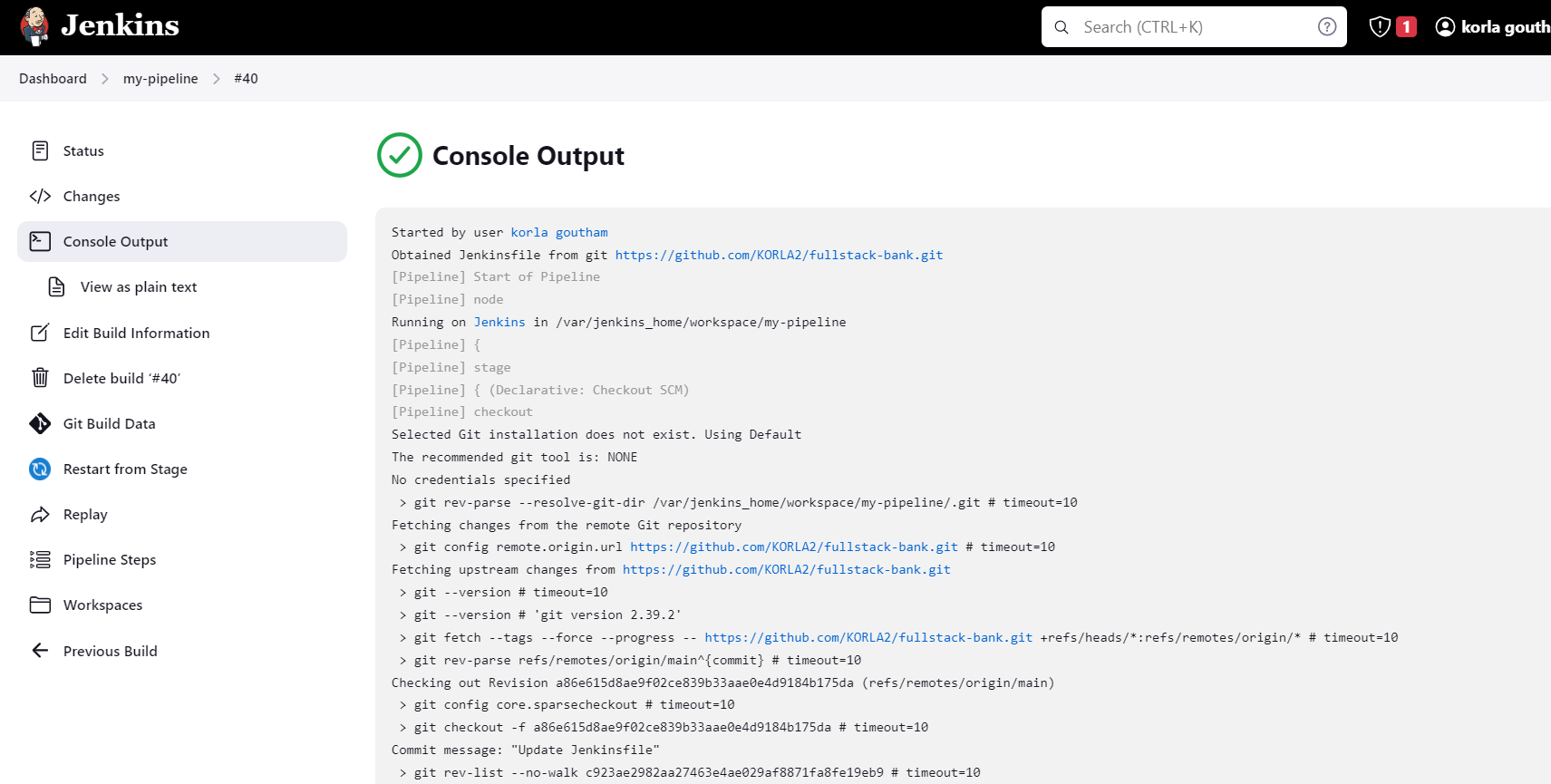Expand the chevron after Dashboard breadcrumb
The width and height of the screenshot is (1551, 784).
pyautogui.click(x=105, y=79)
